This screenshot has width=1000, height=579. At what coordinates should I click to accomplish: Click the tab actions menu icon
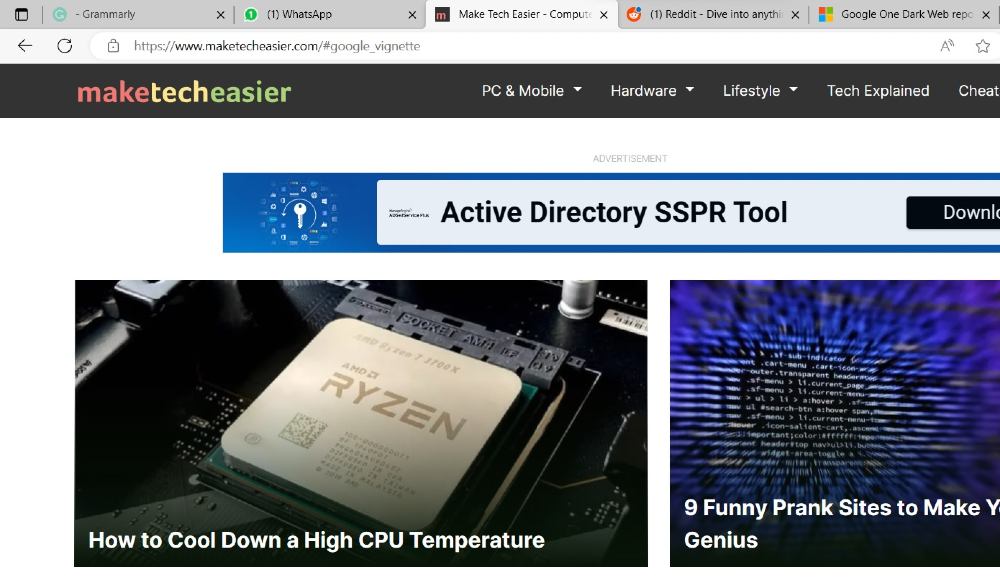point(21,15)
